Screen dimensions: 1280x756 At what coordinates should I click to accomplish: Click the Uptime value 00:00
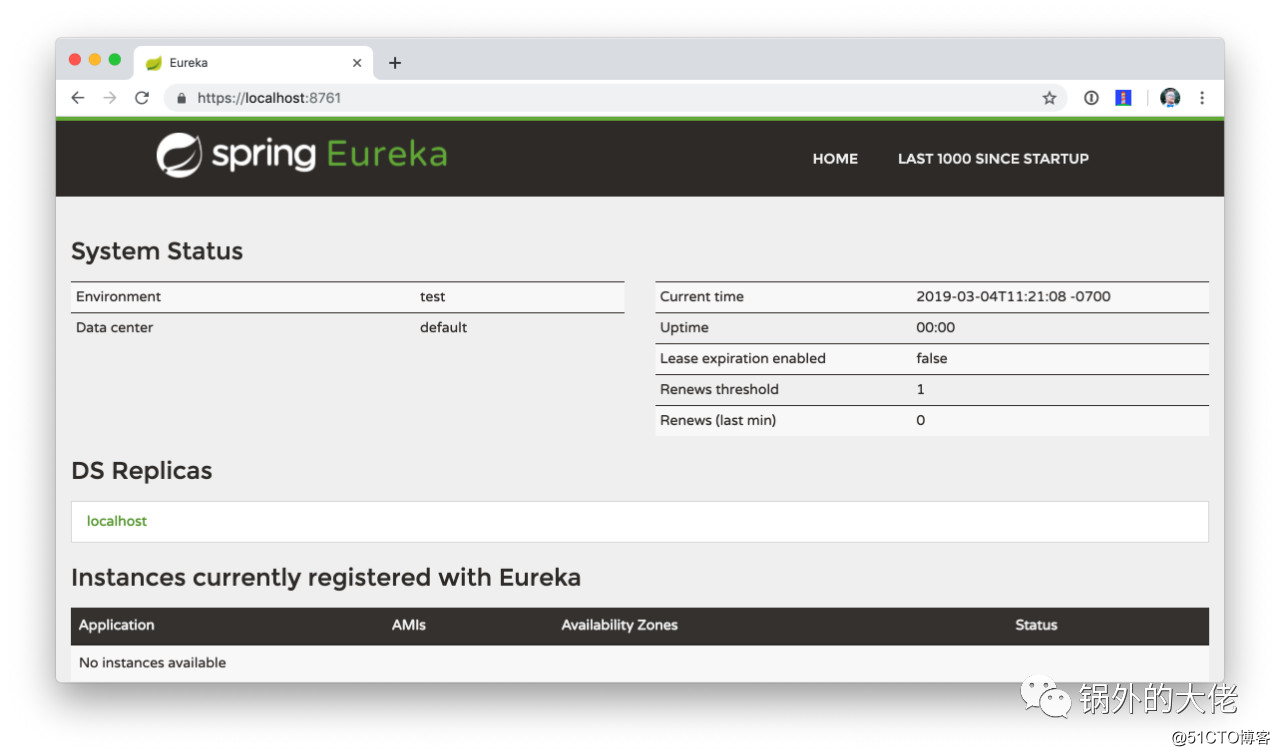click(935, 328)
